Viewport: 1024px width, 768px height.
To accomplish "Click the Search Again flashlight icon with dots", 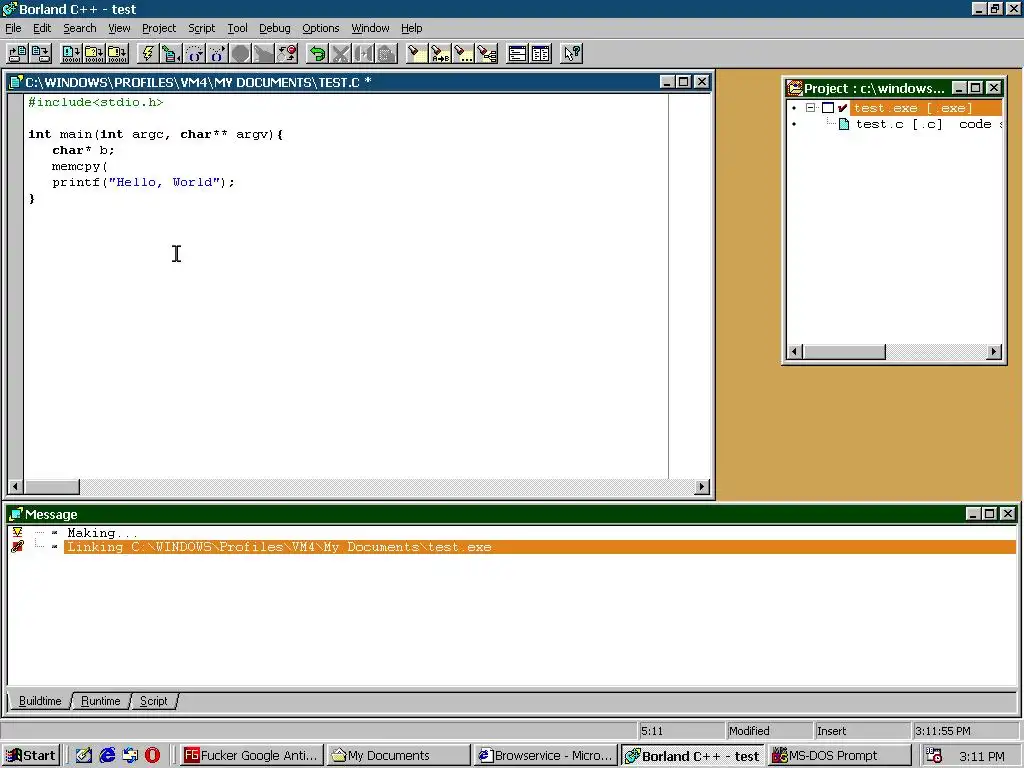I will [x=464, y=54].
